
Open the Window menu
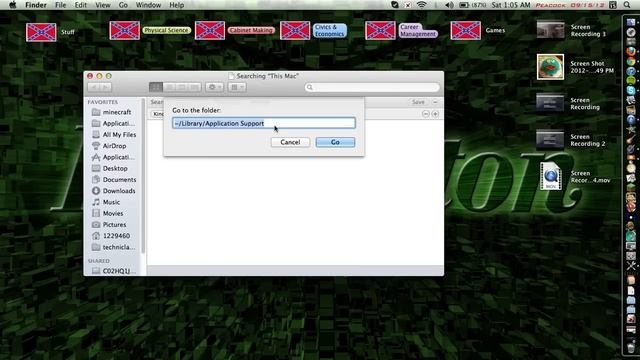tap(148, 5)
